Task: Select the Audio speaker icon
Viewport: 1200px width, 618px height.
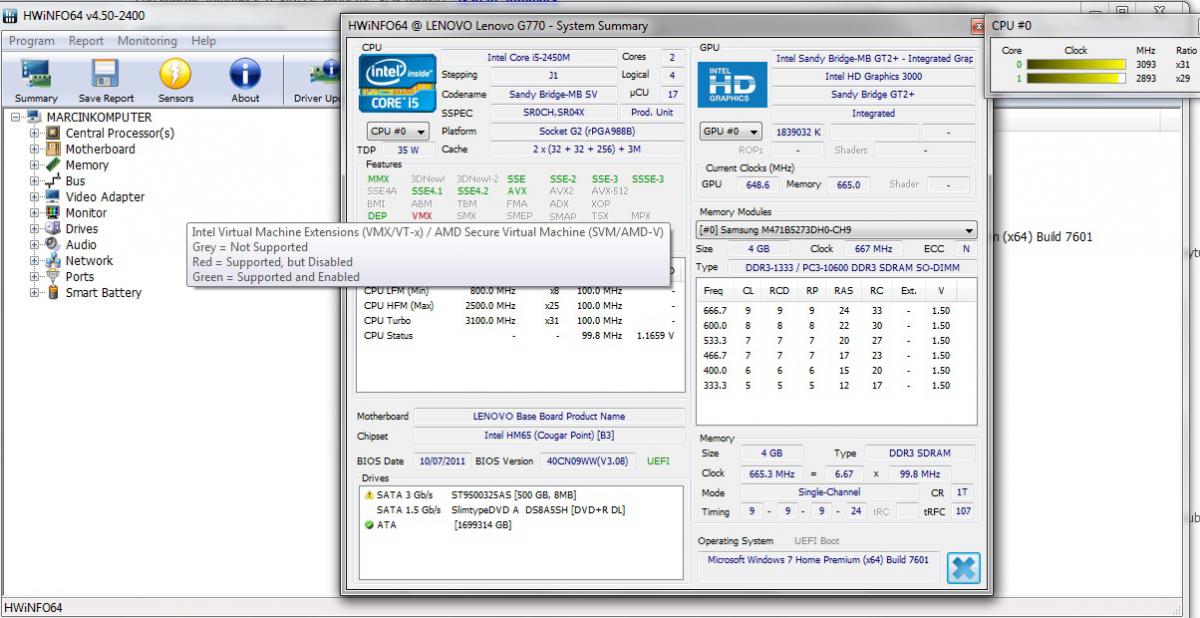Action: [54, 245]
